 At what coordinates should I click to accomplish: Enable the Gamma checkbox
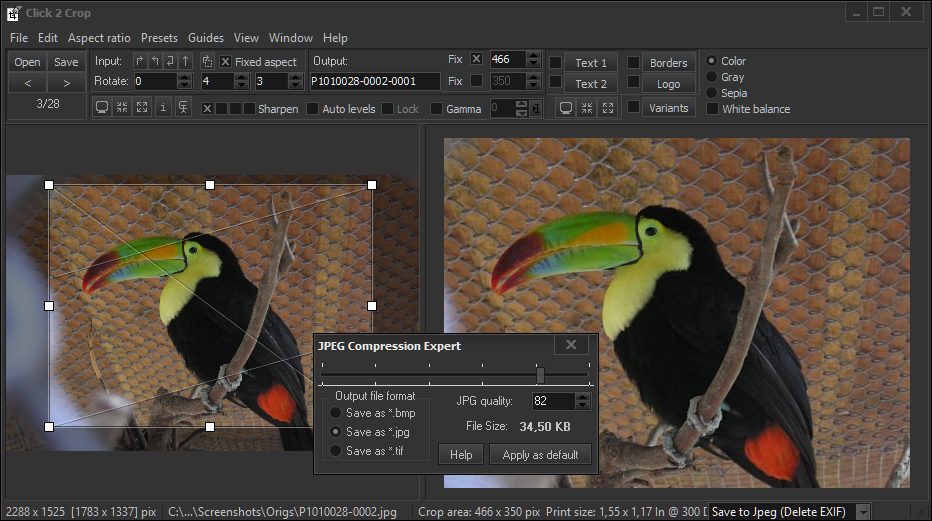(x=436, y=109)
